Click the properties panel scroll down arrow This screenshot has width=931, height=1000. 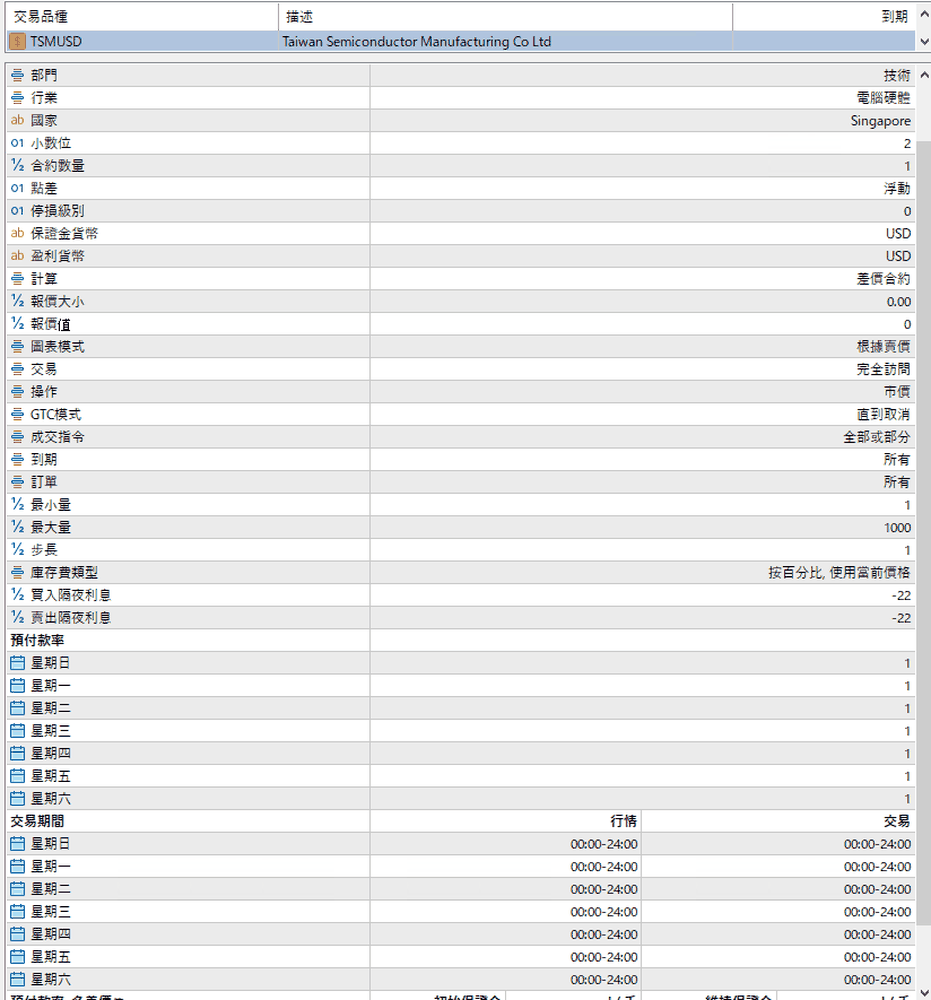[924, 992]
